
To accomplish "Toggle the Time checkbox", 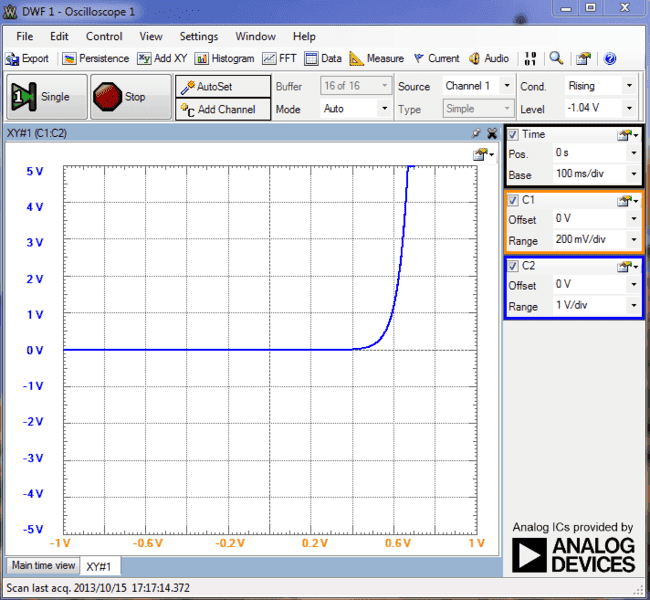I will click(x=513, y=134).
